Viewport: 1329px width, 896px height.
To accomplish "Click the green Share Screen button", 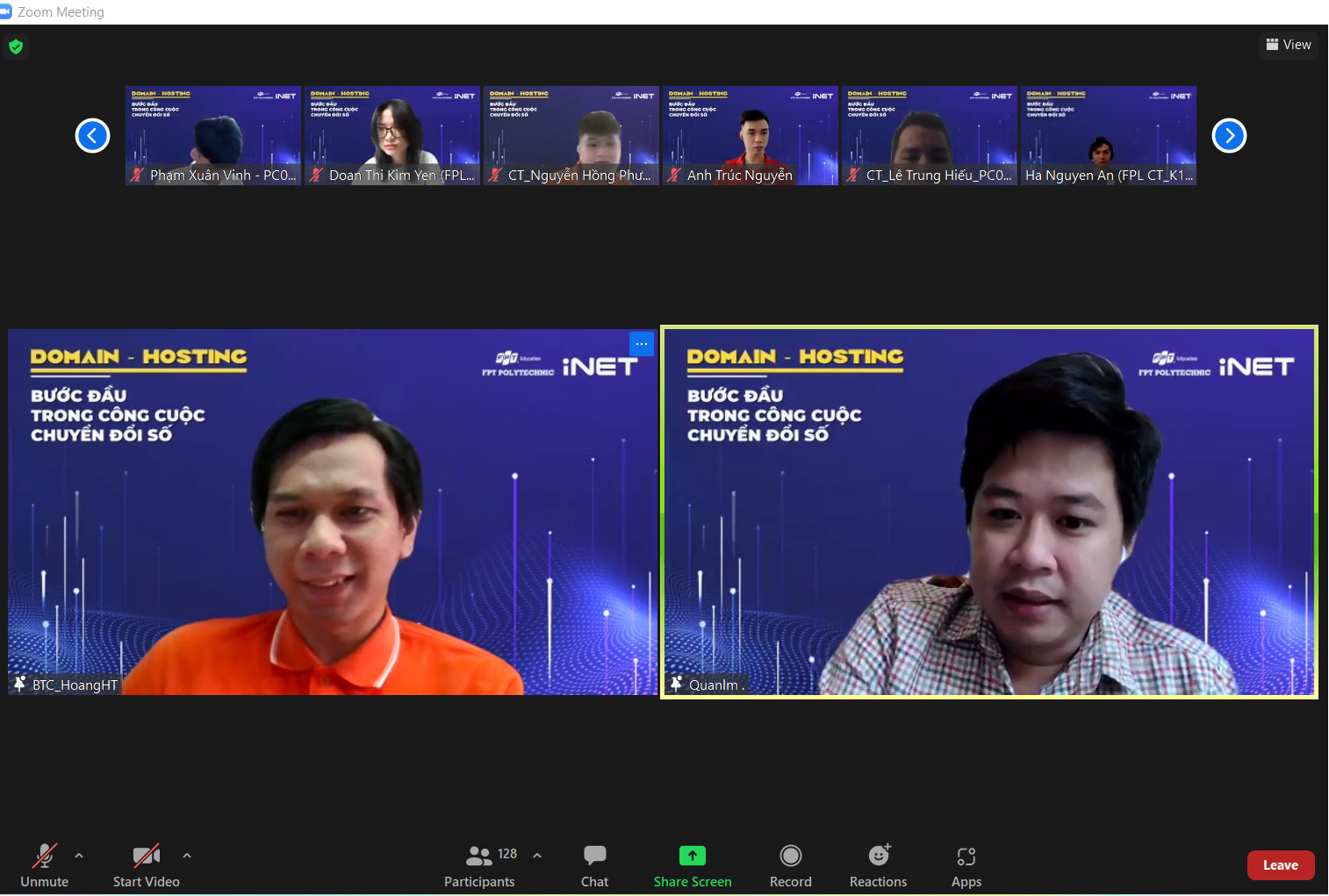I will click(693, 865).
